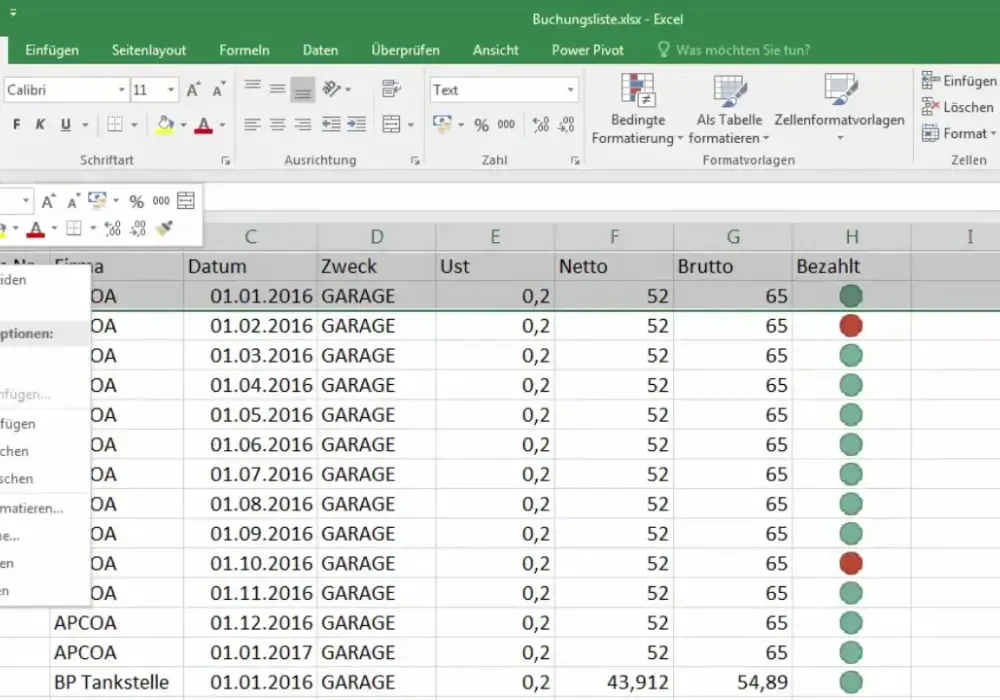Toggle bold (F) formatting
1000x700 pixels.
(x=17, y=124)
